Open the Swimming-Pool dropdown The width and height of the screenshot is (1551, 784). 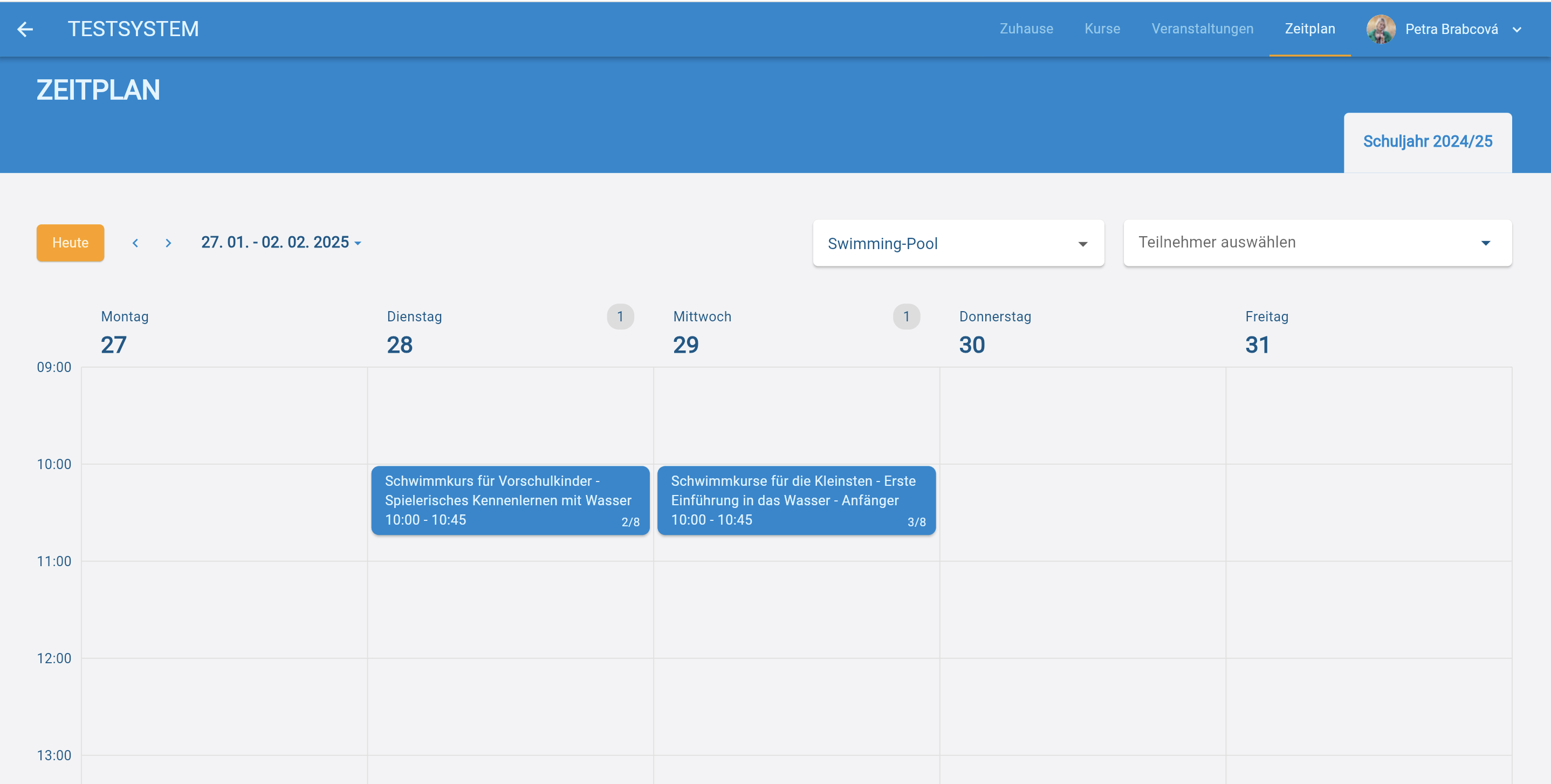958,243
